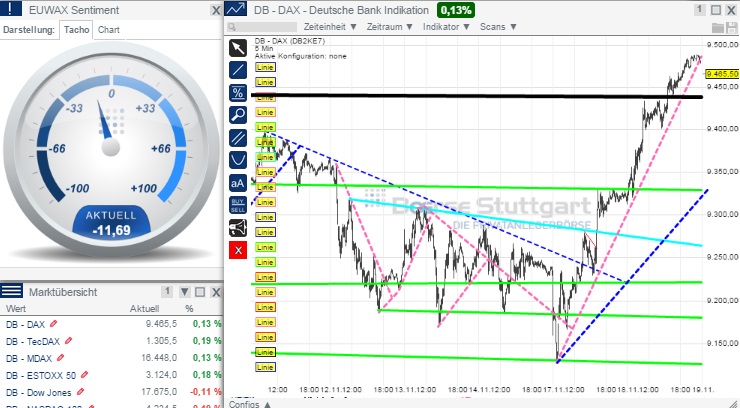Open the Scans dropdown
The image size is (740, 408).
[x=498, y=27]
